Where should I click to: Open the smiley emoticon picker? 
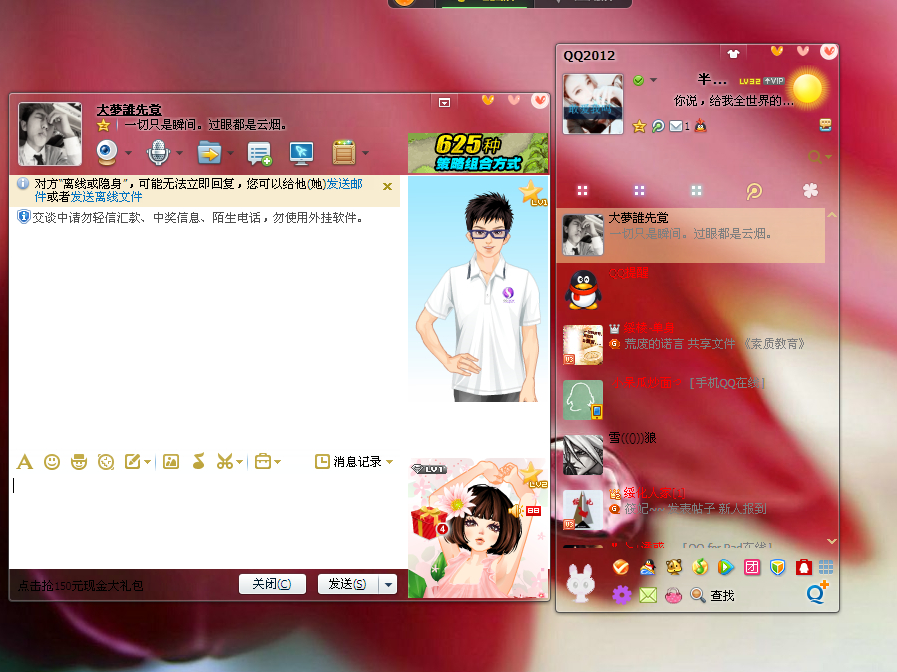[52, 462]
